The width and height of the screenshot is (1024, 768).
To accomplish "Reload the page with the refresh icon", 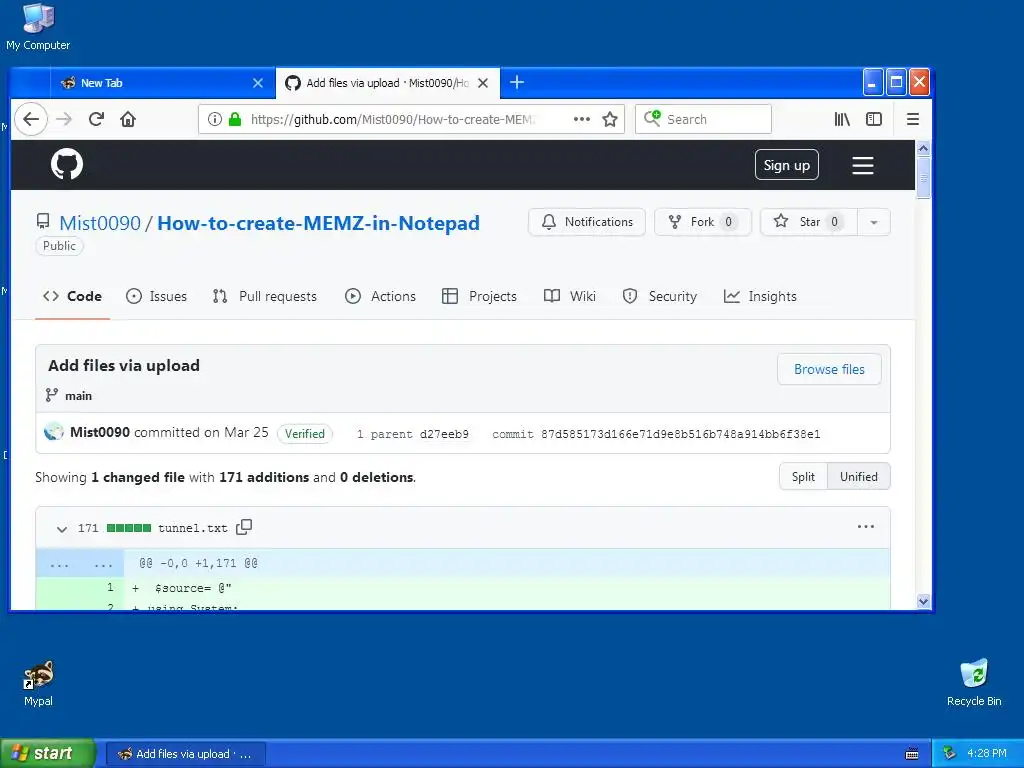I will [96, 119].
